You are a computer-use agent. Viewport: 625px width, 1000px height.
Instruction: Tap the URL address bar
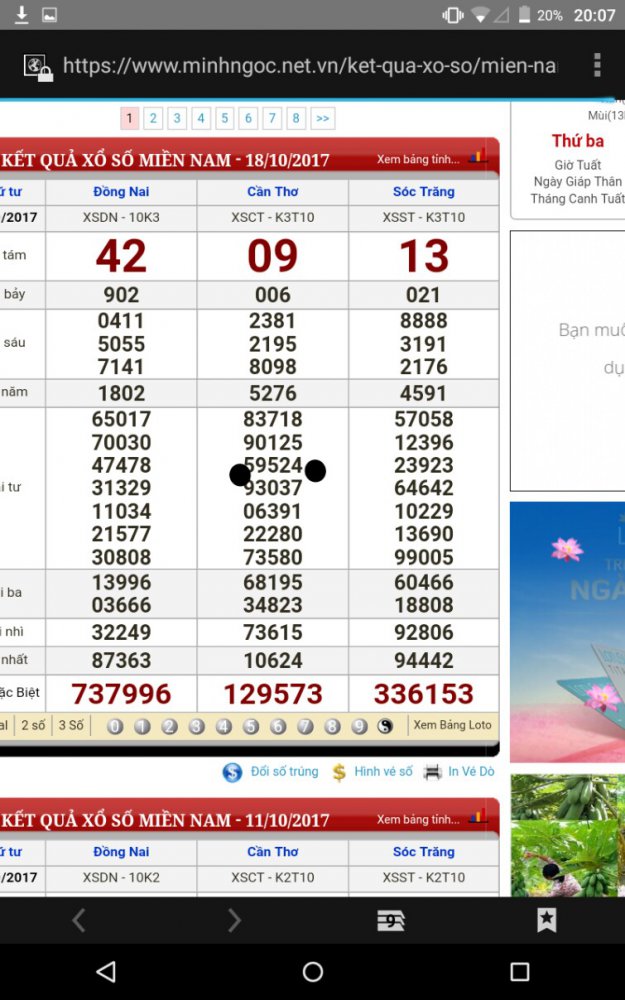[309, 66]
